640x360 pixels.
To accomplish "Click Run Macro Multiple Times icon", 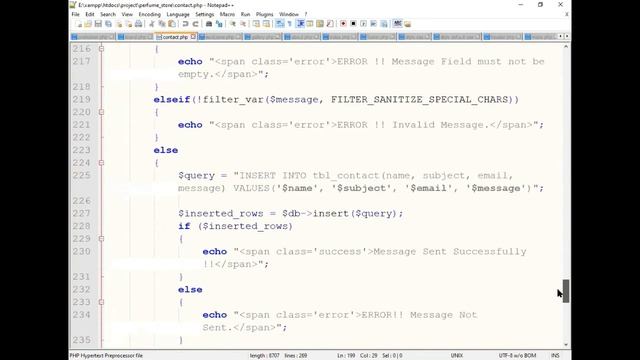I will (x=373, y=24).
